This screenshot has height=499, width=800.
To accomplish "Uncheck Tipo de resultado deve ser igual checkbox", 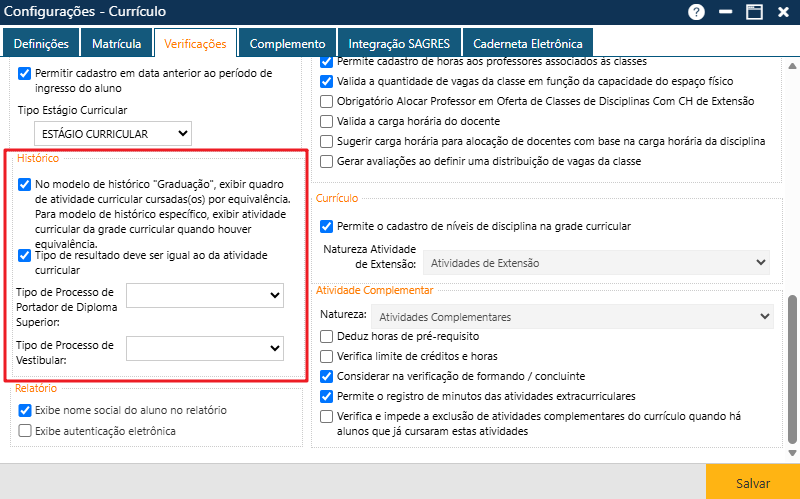I will (24, 256).
